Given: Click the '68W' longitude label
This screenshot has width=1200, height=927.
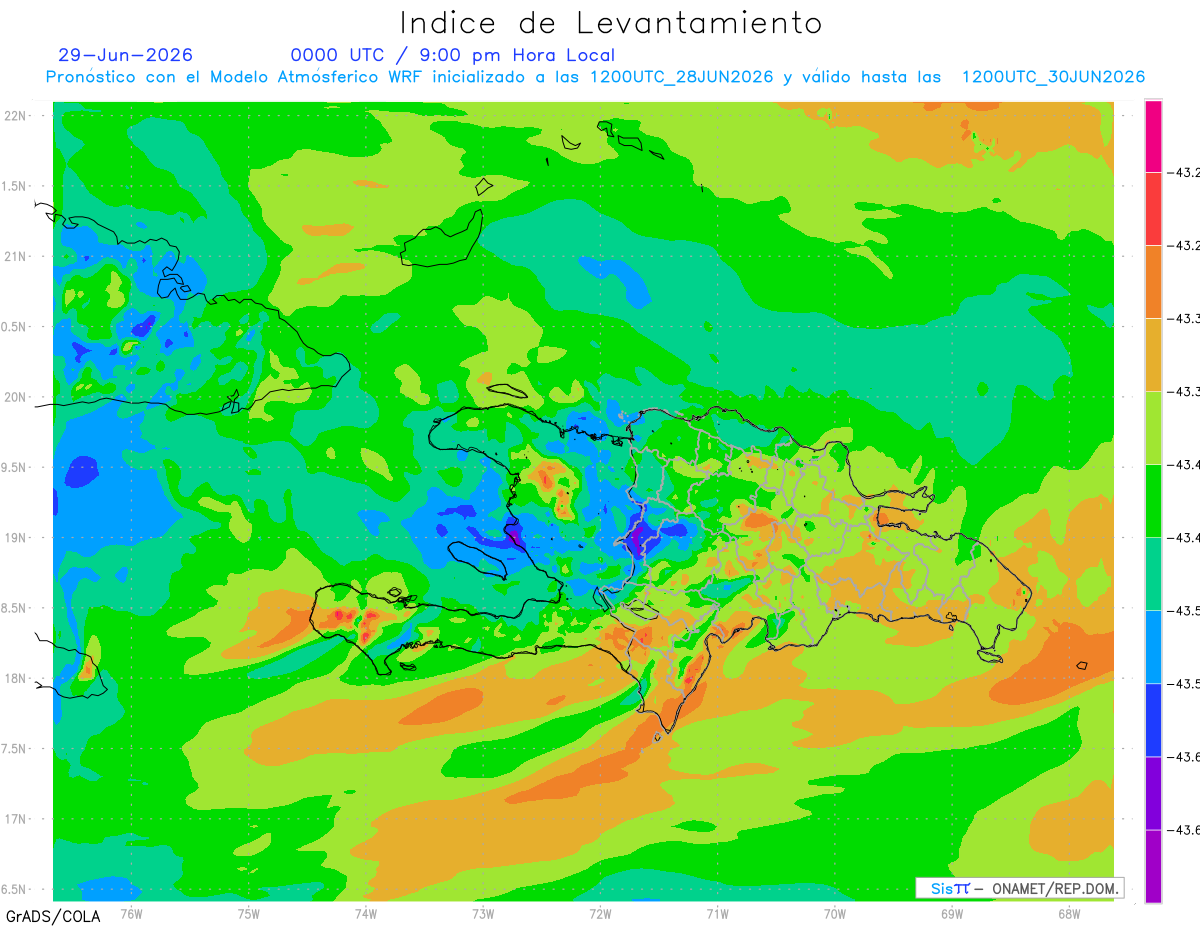Looking at the screenshot, I should [x=1069, y=913].
